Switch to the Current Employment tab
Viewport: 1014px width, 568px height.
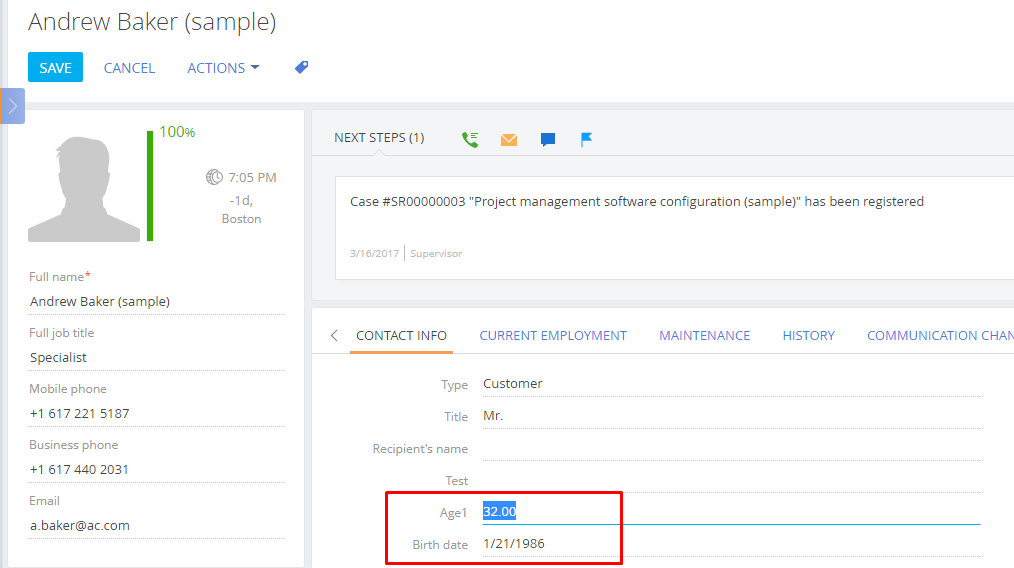point(553,336)
